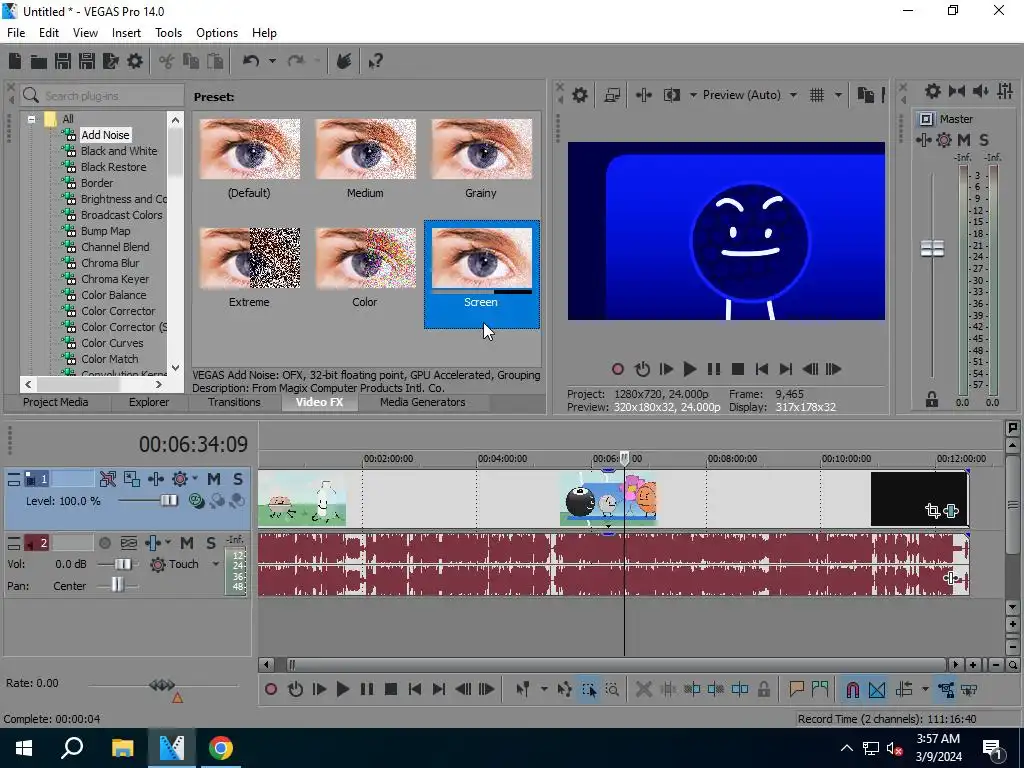Click Event Pan/Crop icon on black clip
Screen dimensions: 1024x768
point(933,511)
